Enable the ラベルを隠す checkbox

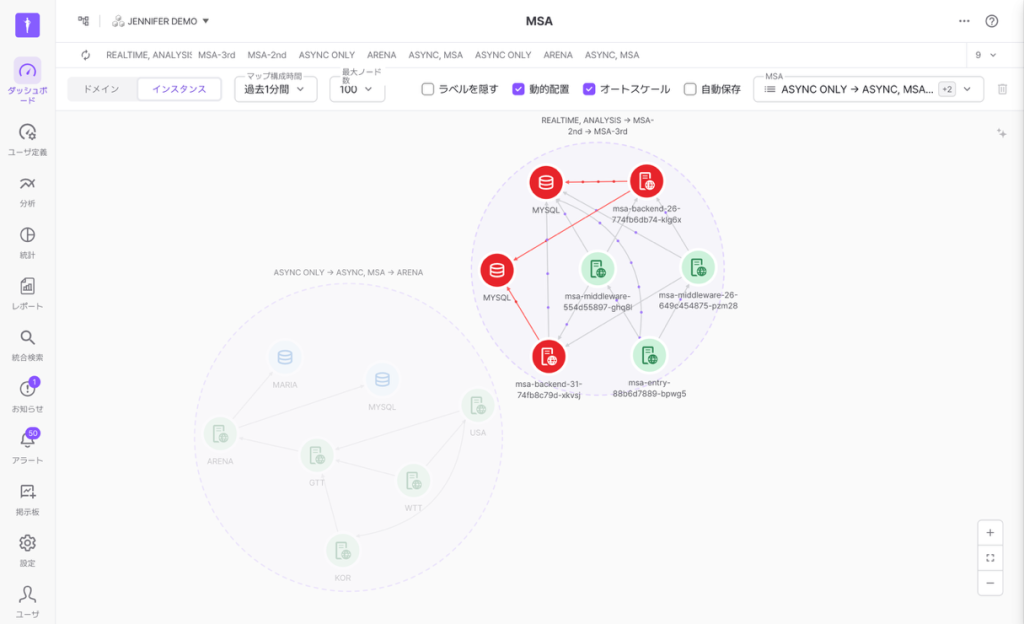428,89
